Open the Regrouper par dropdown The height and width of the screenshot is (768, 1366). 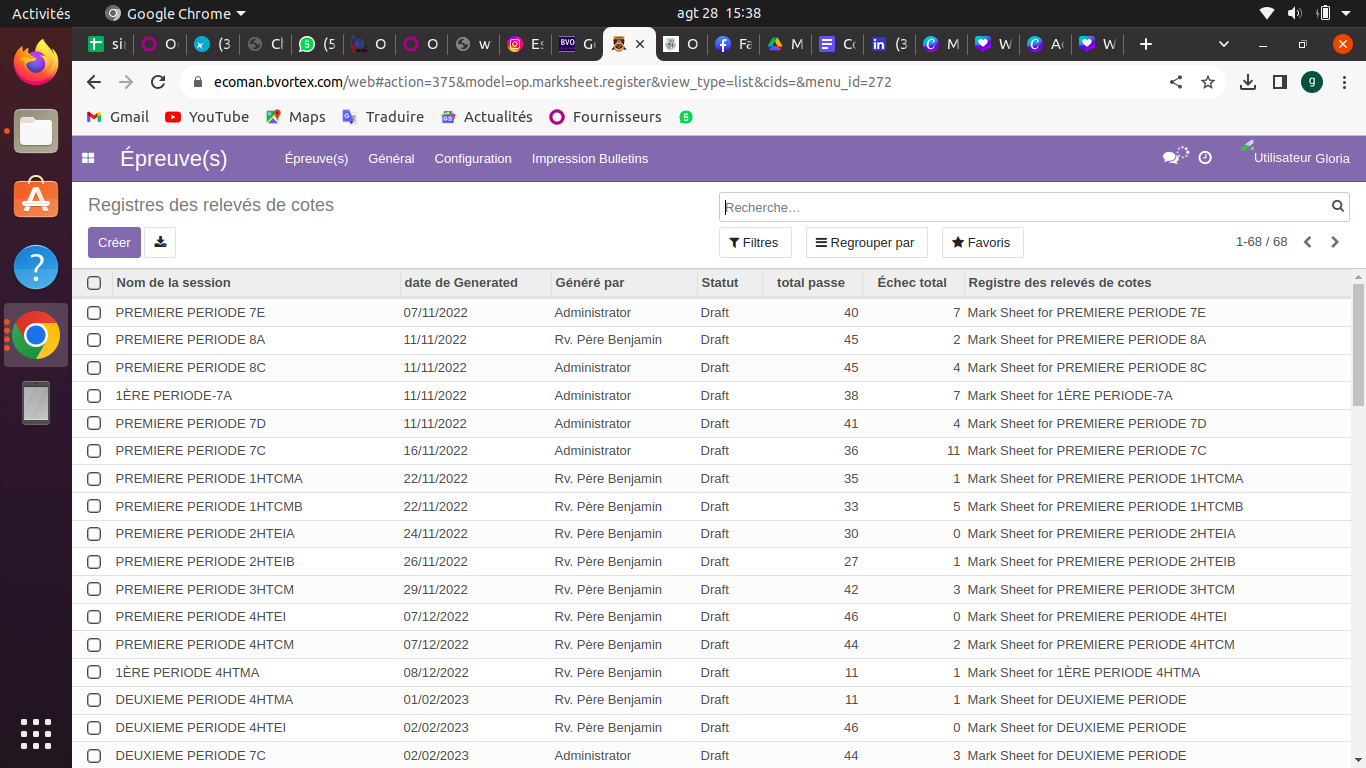[x=866, y=243]
